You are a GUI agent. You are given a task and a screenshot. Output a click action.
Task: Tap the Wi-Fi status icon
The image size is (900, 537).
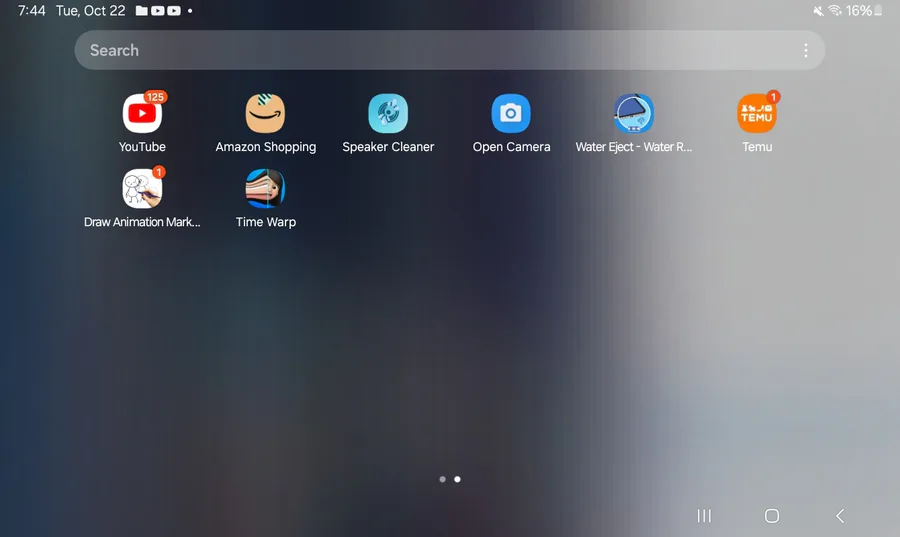pos(835,11)
